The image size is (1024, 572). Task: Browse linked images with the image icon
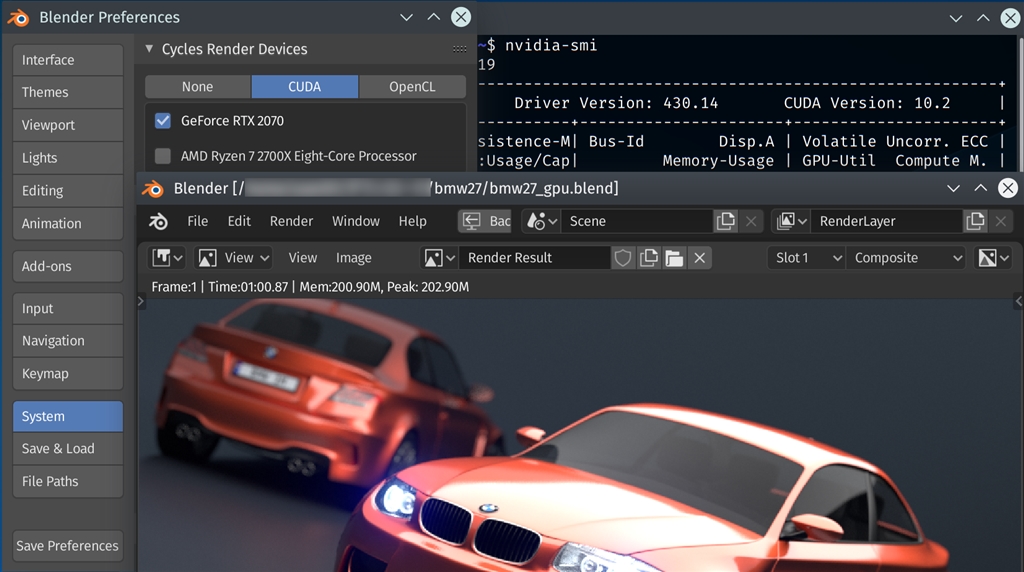tap(440, 258)
